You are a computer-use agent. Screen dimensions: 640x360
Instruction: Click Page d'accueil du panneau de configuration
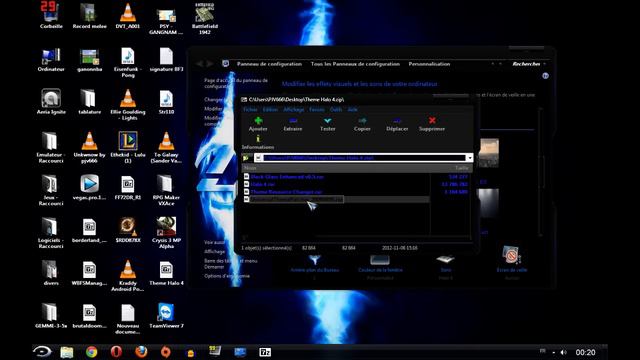236,83
